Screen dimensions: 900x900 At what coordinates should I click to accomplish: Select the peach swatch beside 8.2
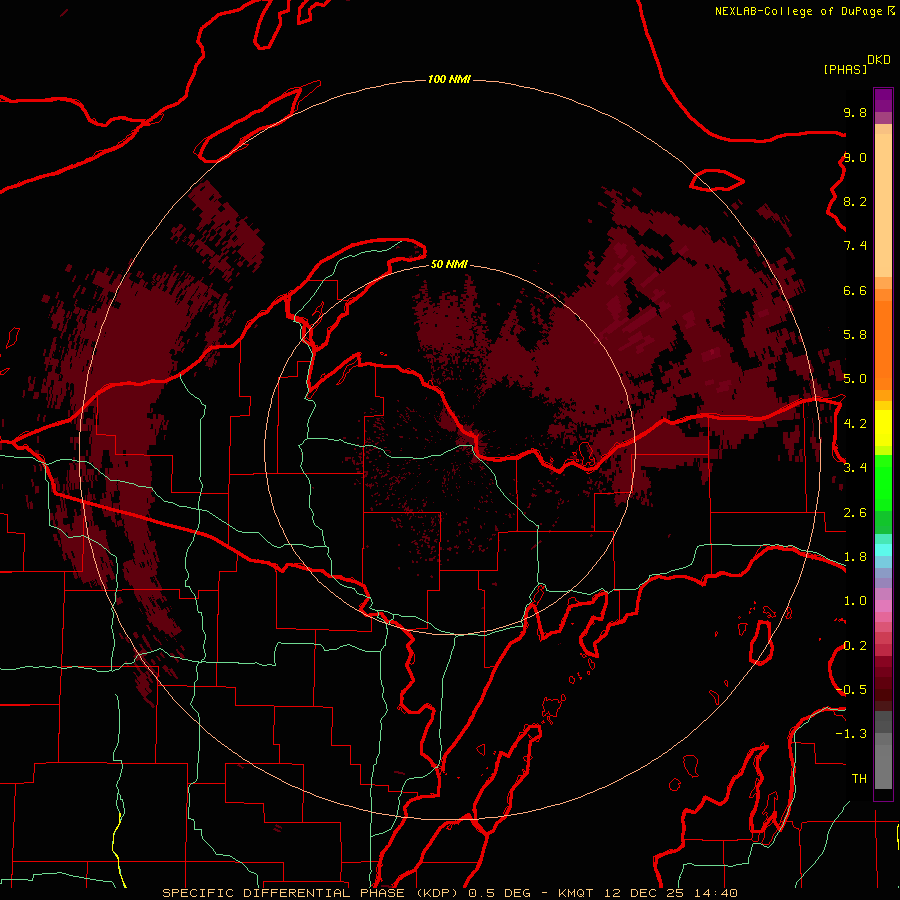click(883, 204)
